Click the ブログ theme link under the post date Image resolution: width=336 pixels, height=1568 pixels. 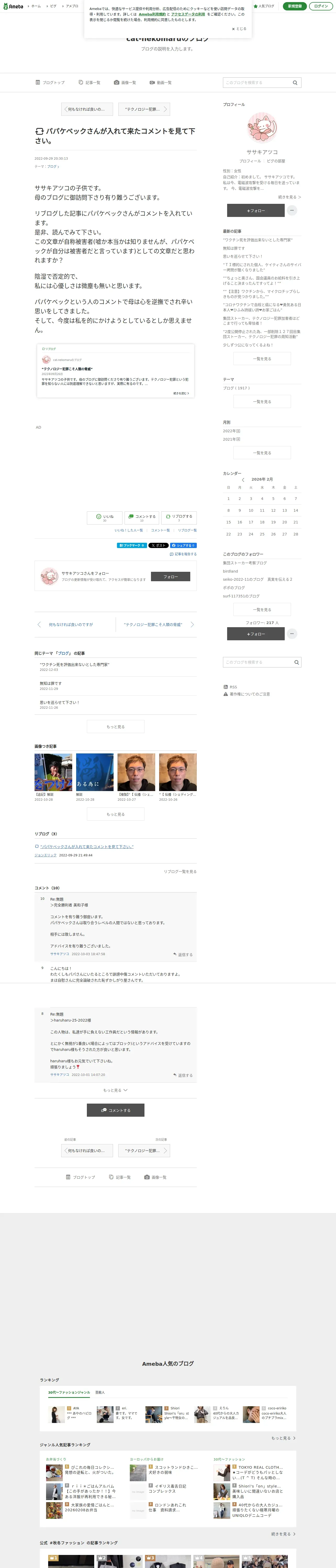click(x=53, y=166)
